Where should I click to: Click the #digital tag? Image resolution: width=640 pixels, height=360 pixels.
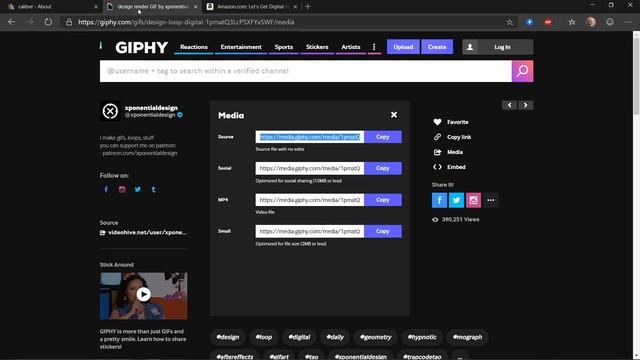299,337
